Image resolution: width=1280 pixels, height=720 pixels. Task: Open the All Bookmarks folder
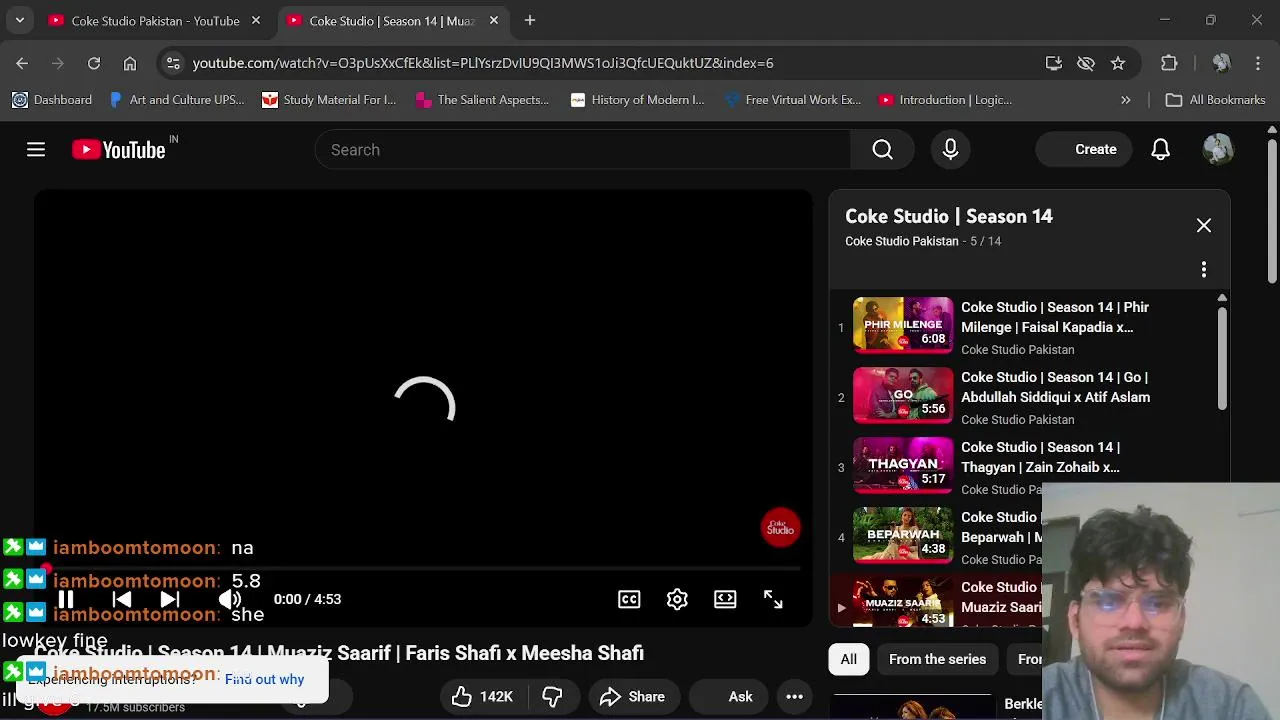1216,100
